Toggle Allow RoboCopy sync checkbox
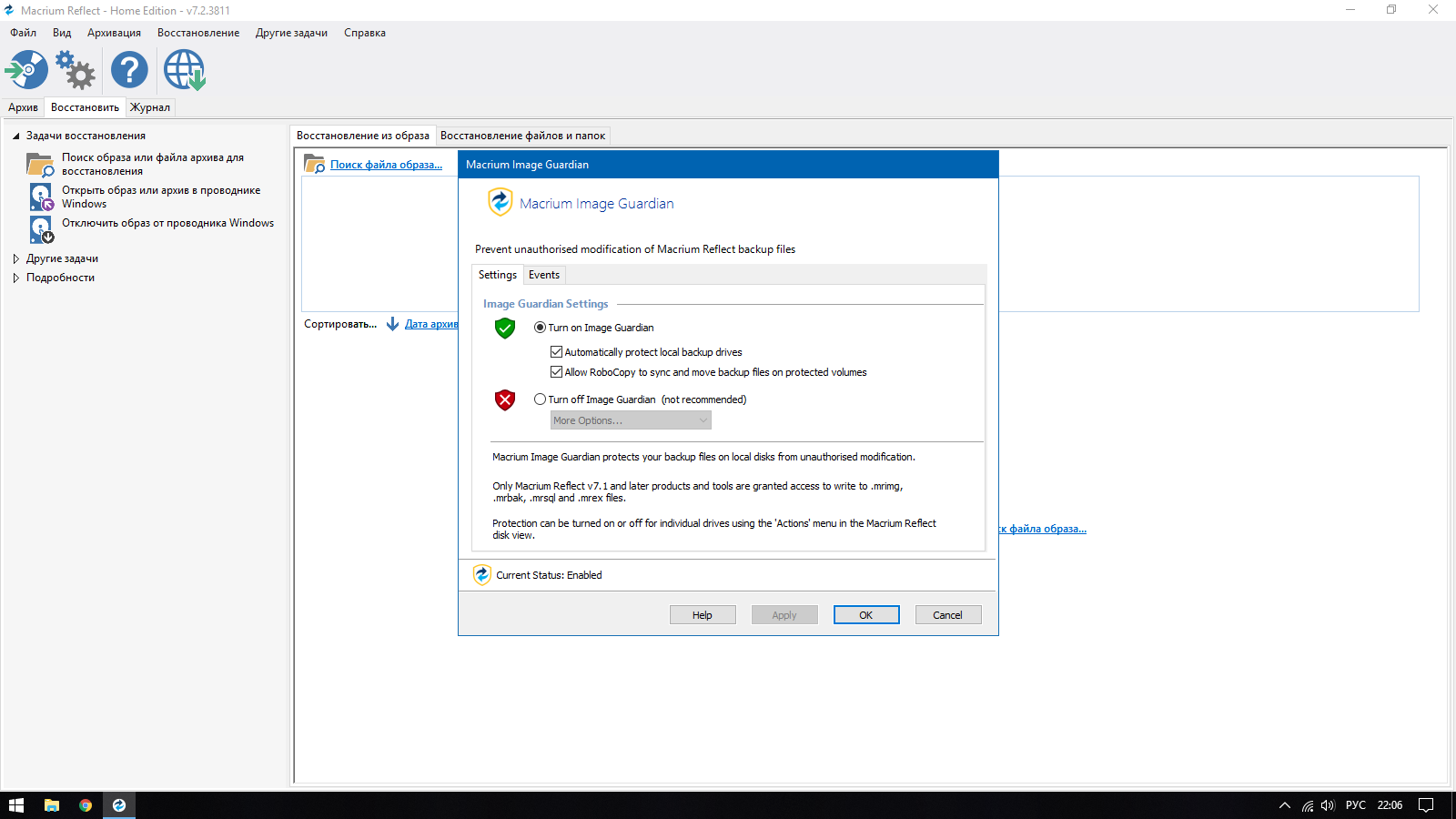This screenshot has height=819, width=1456. click(556, 372)
